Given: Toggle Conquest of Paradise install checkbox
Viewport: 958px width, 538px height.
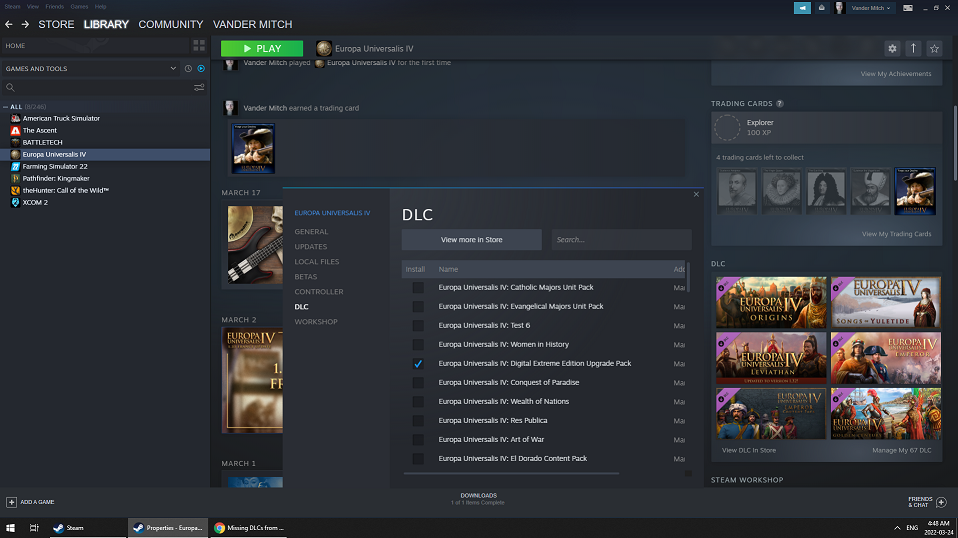Looking at the screenshot, I should [x=418, y=382].
